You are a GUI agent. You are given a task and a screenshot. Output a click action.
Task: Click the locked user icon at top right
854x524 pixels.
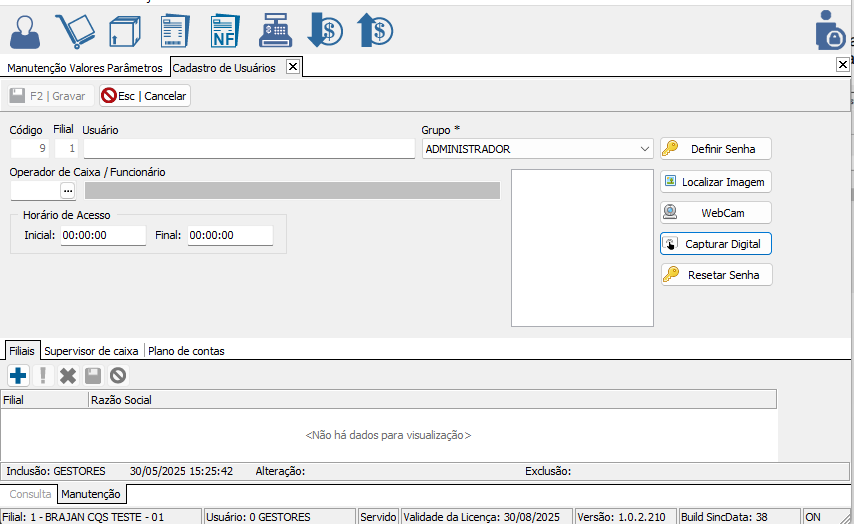click(830, 31)
